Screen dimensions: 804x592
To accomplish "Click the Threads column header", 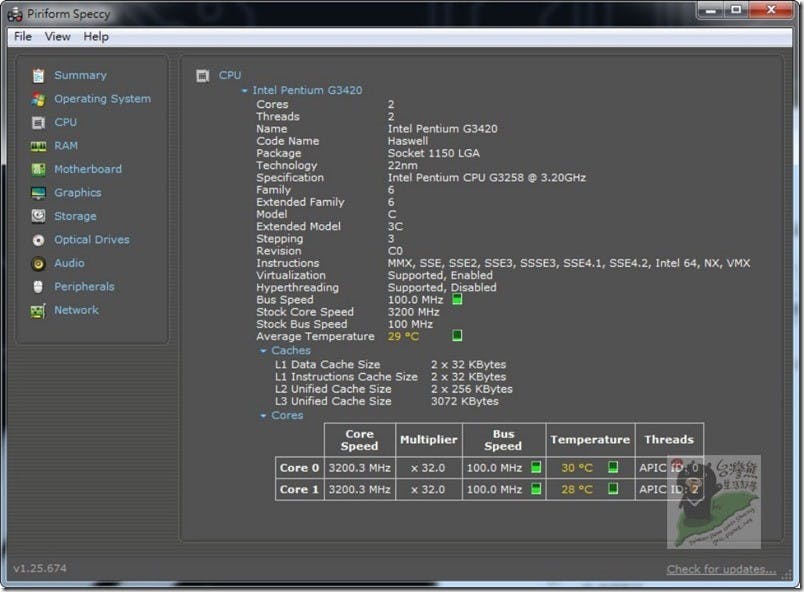I will pyautogui.click(x=669, y=440).
